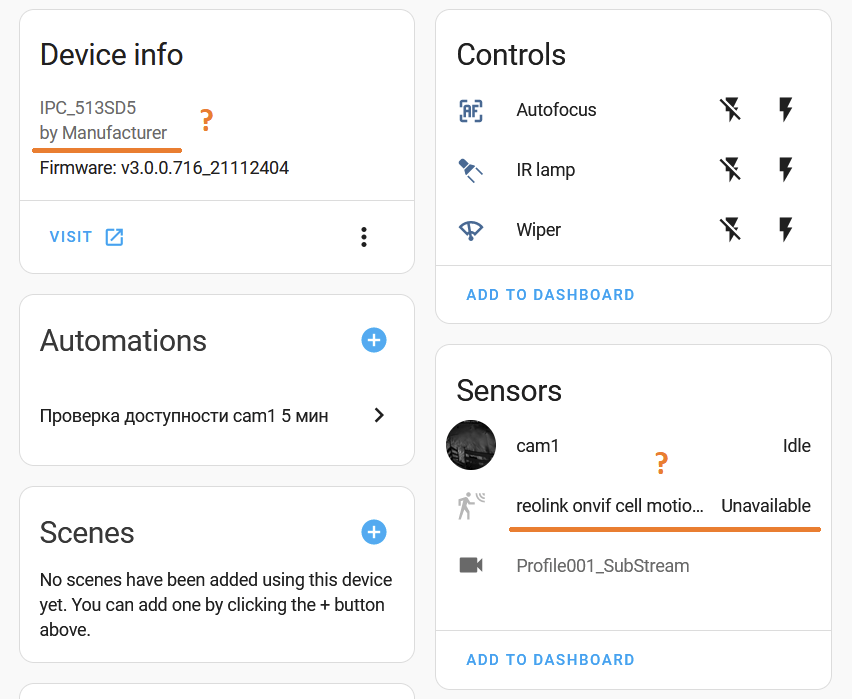This screenshot has width=852, height=699.
Task: Click the Controls heading
Action: click(511, 55)
